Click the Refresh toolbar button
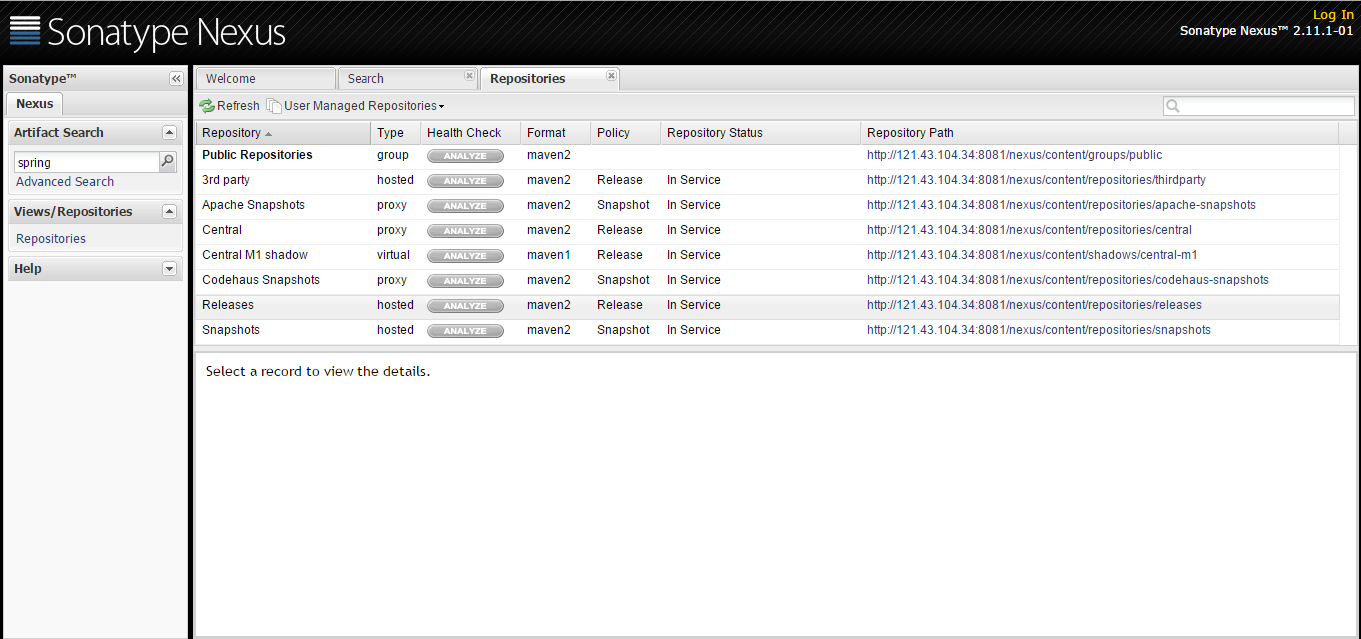1361x639 pixels. pyautogui.click(x=229, y=106)
